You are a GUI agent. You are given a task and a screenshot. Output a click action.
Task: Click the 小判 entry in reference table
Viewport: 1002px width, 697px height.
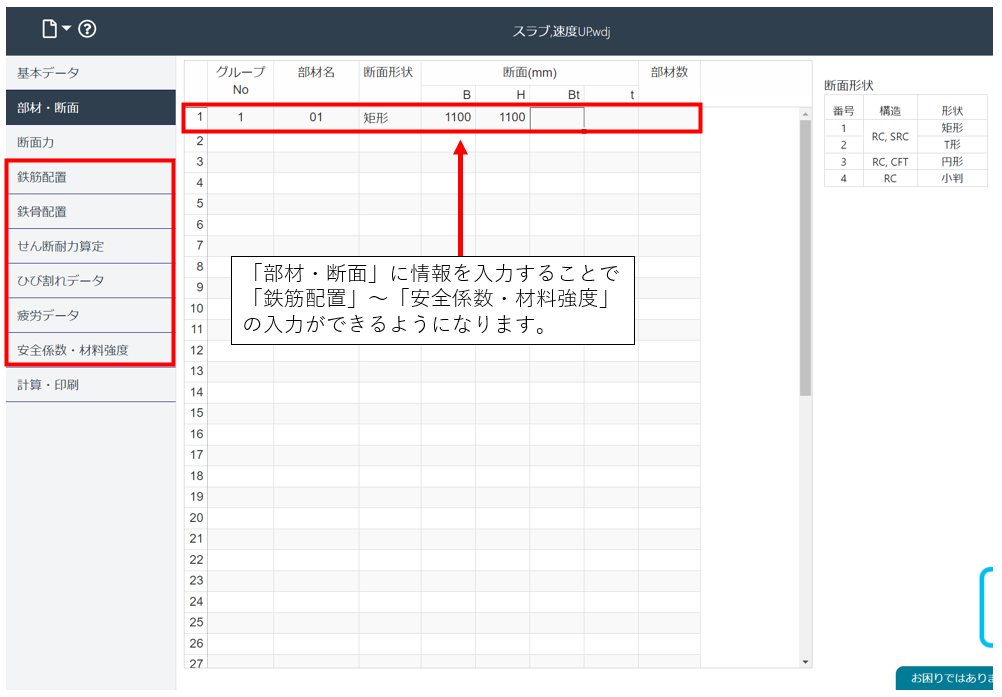(952, 178)
